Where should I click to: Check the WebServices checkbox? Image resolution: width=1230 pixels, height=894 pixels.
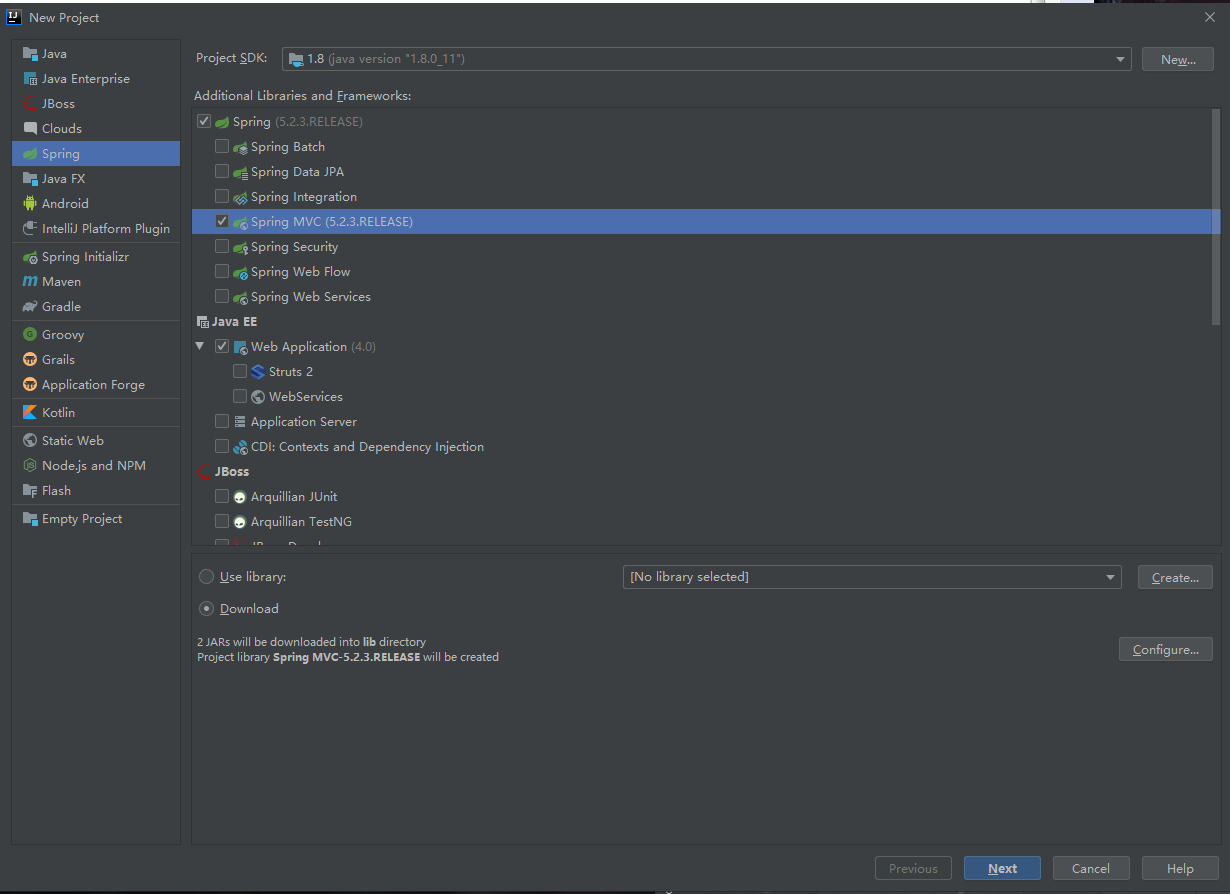point(240,396)
